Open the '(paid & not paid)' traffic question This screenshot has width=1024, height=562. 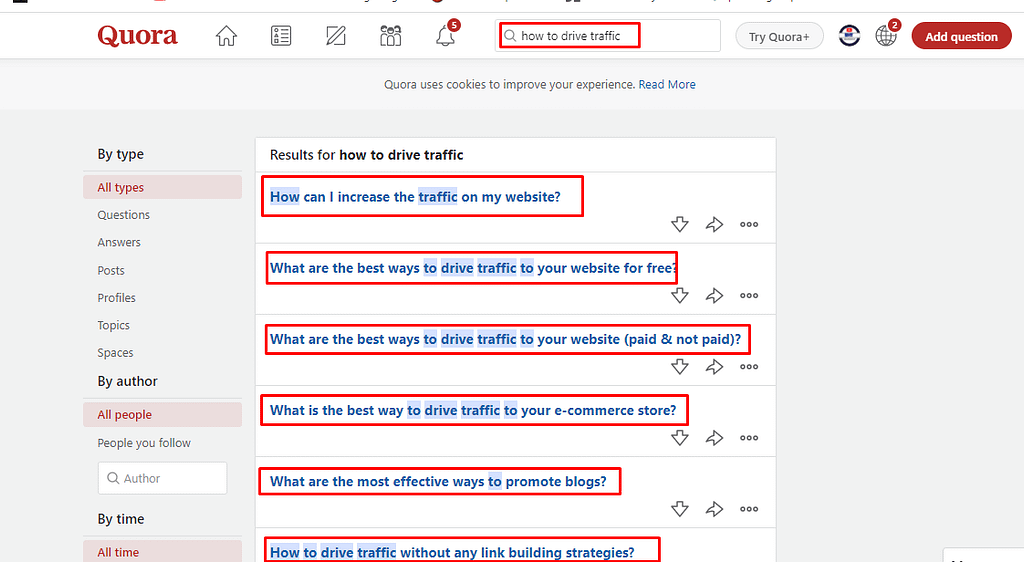[505, 339]
